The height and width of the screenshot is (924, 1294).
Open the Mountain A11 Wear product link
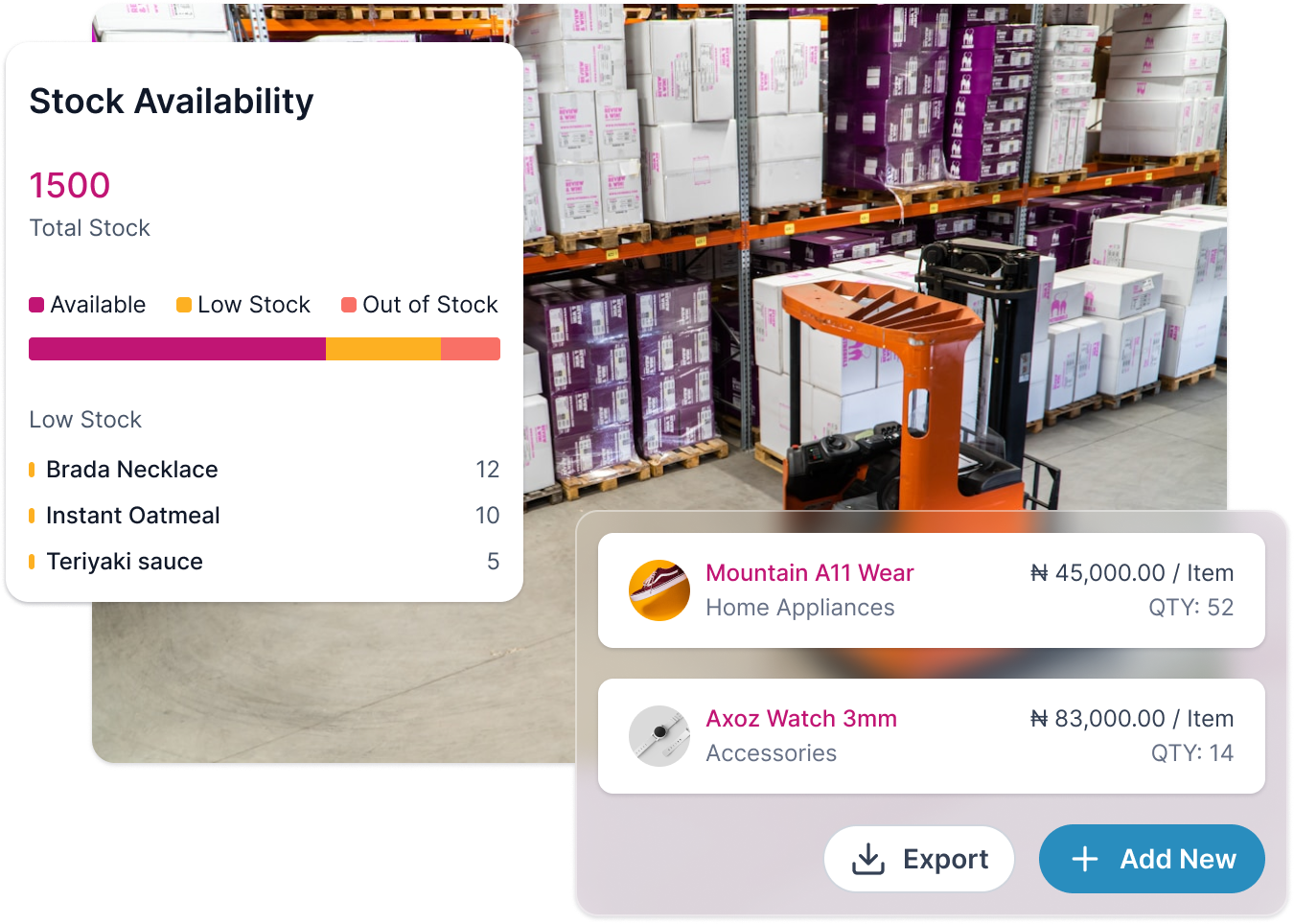click(x=810, y=573)
